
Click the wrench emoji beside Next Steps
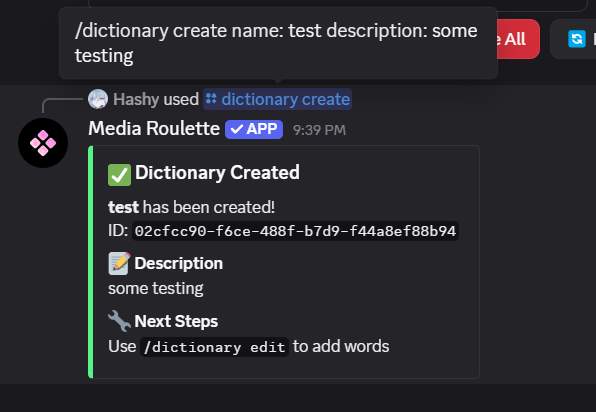[x=119, y=321]
